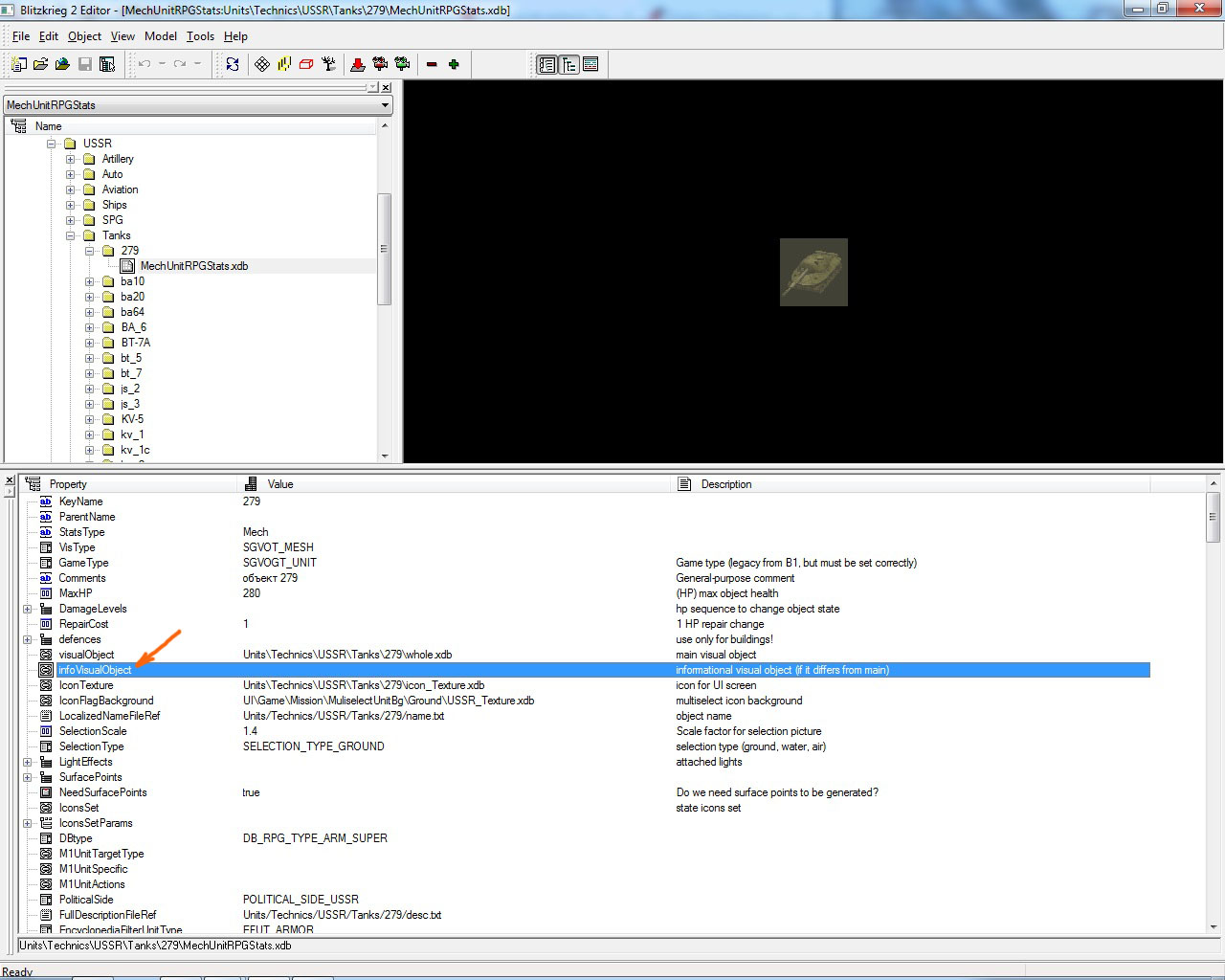
Task: Toggle the third list-style view button
Action: 590,64
